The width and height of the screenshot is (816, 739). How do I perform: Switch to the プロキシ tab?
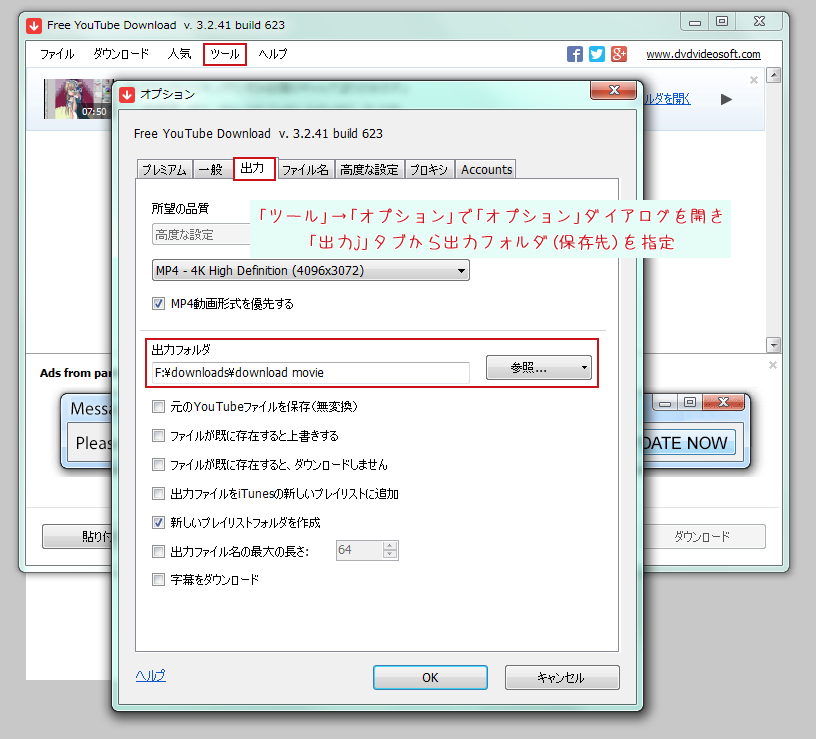pos(429,170)
